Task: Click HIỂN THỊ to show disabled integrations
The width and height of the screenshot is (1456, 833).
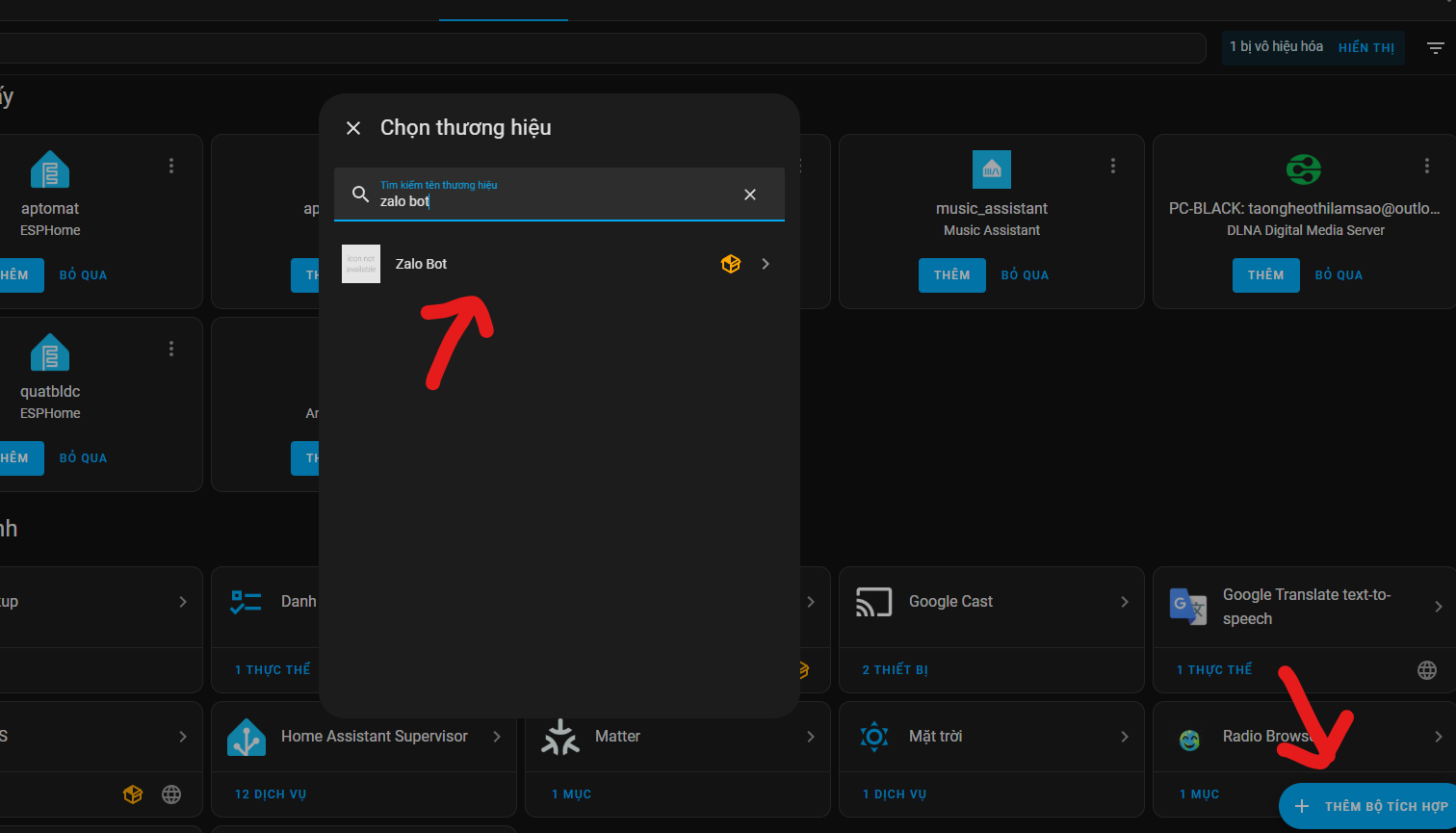Action: tap(1366, 47)
